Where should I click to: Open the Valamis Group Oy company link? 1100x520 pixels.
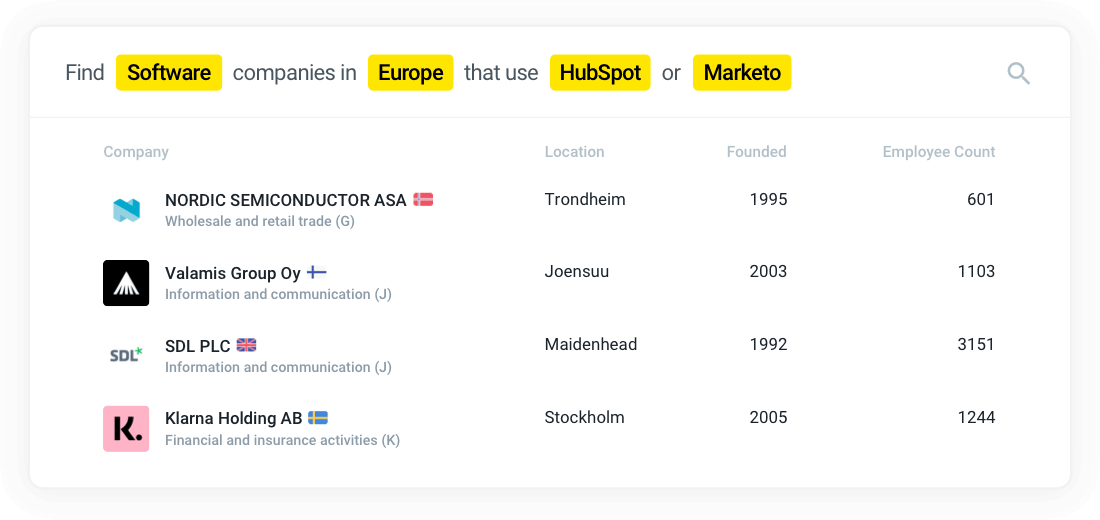click(x=232, y=272)
